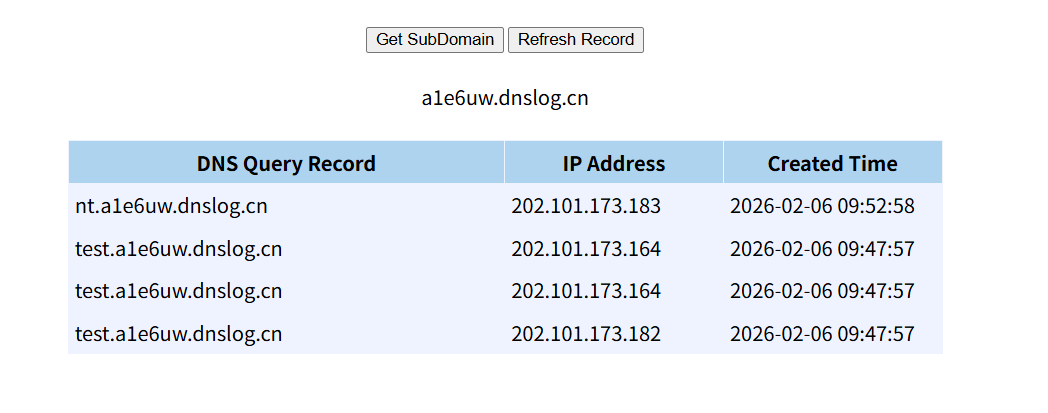1048x413 pixels.
Task: Click the Created Time column header
Action: 832,164
